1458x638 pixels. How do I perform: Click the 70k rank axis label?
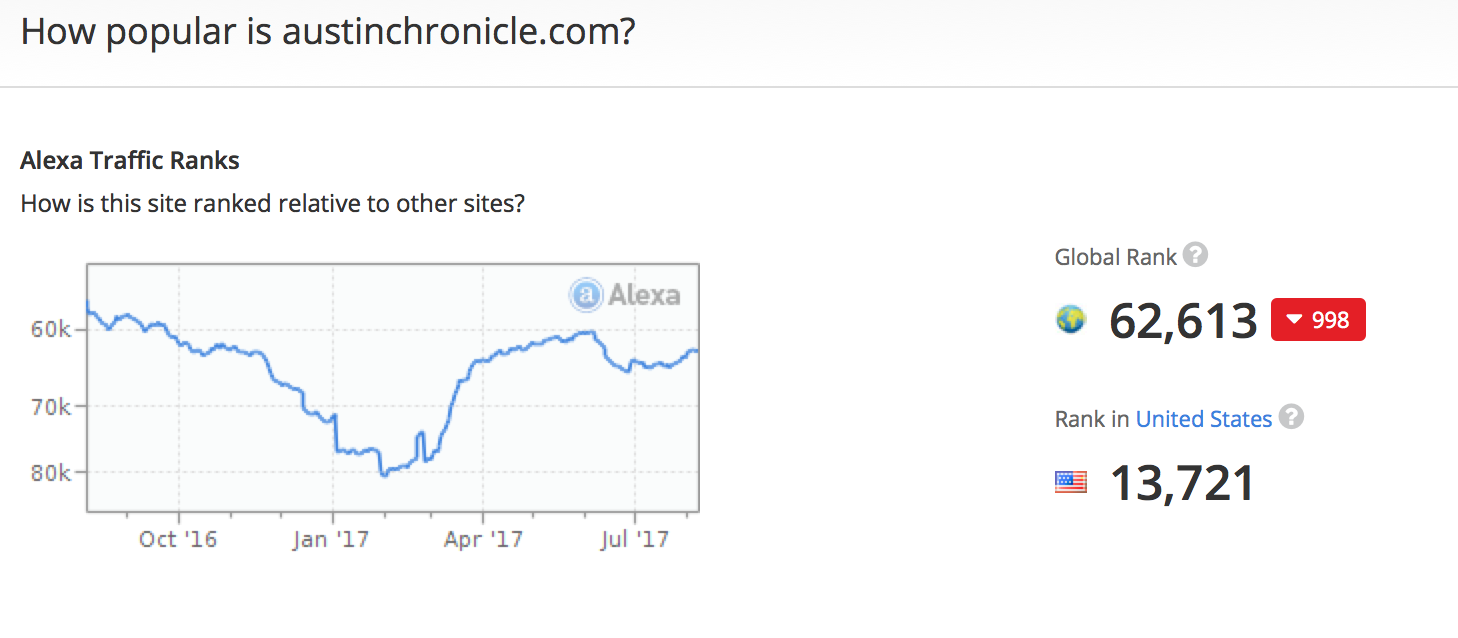[x=51, y=406]
